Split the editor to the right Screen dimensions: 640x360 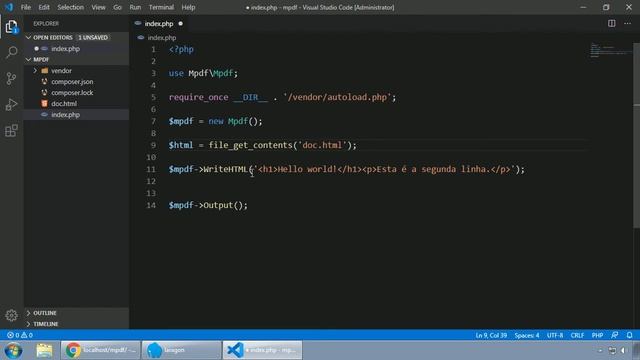pos(611,23)
